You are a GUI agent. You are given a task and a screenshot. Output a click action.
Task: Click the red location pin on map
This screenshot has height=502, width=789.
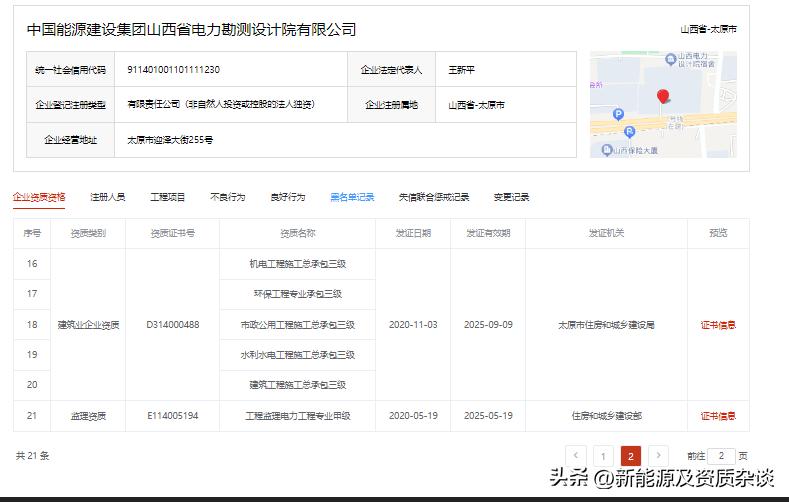point(663,97)
